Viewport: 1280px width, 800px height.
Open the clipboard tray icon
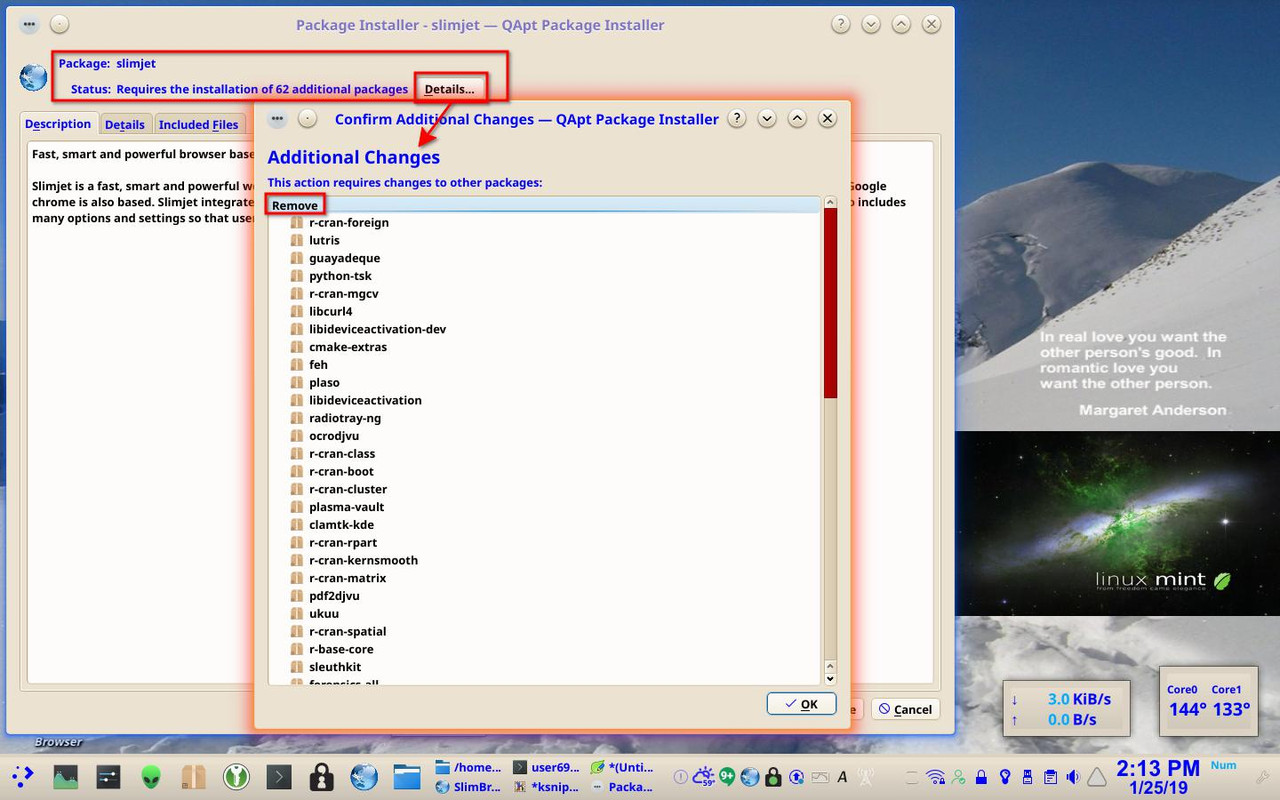tap(1050, 777)
